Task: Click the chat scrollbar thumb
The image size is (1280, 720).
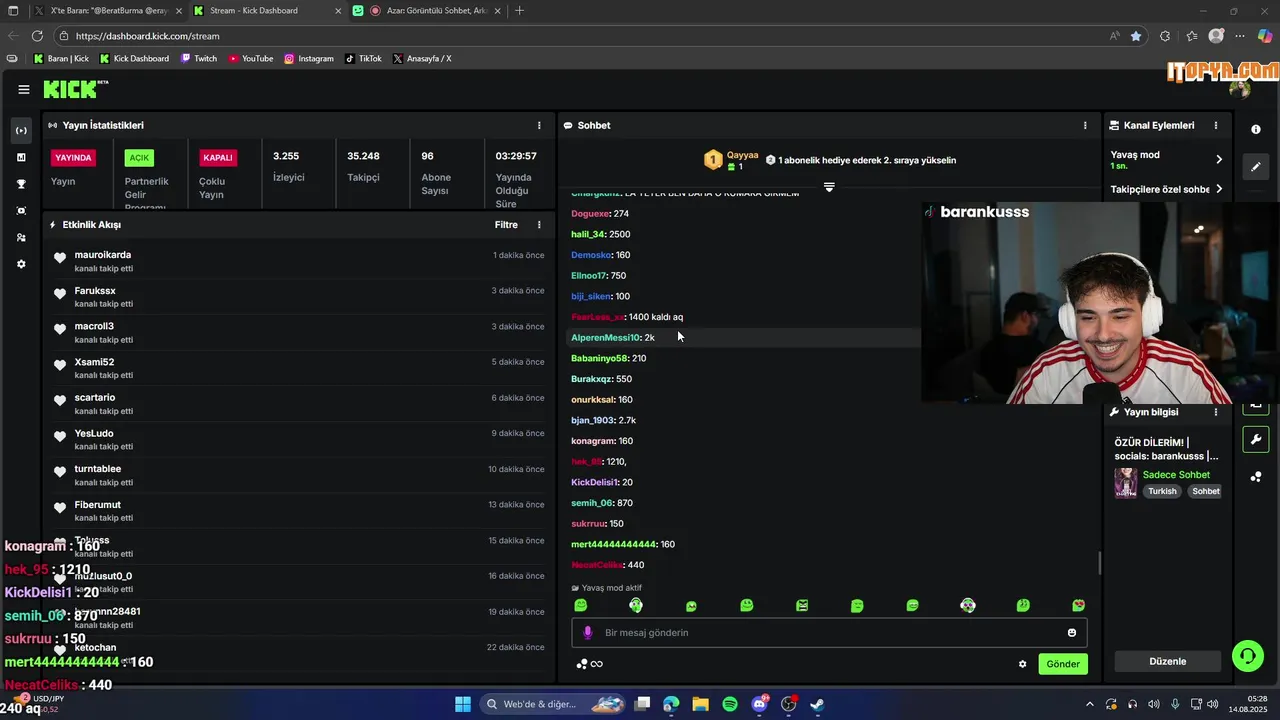Action: pos(1099,563)
